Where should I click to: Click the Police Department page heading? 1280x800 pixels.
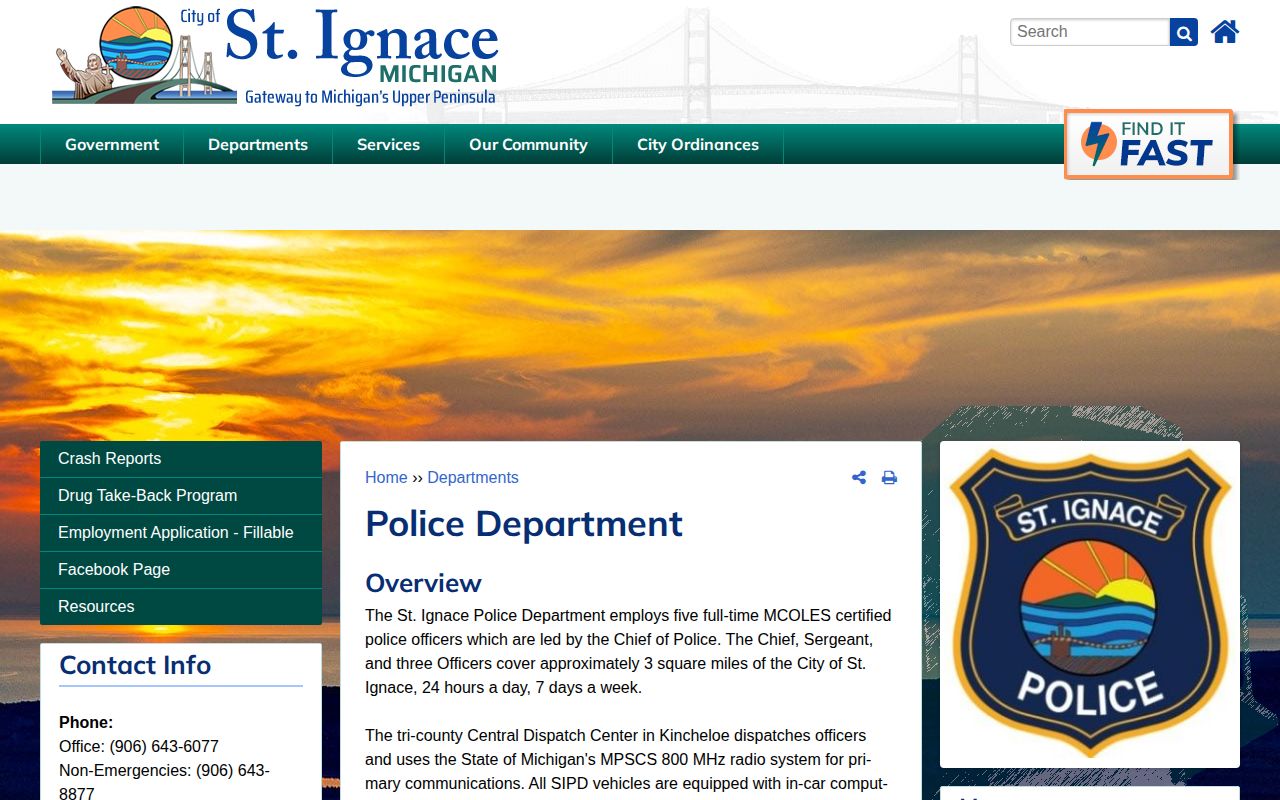(524, 524)
